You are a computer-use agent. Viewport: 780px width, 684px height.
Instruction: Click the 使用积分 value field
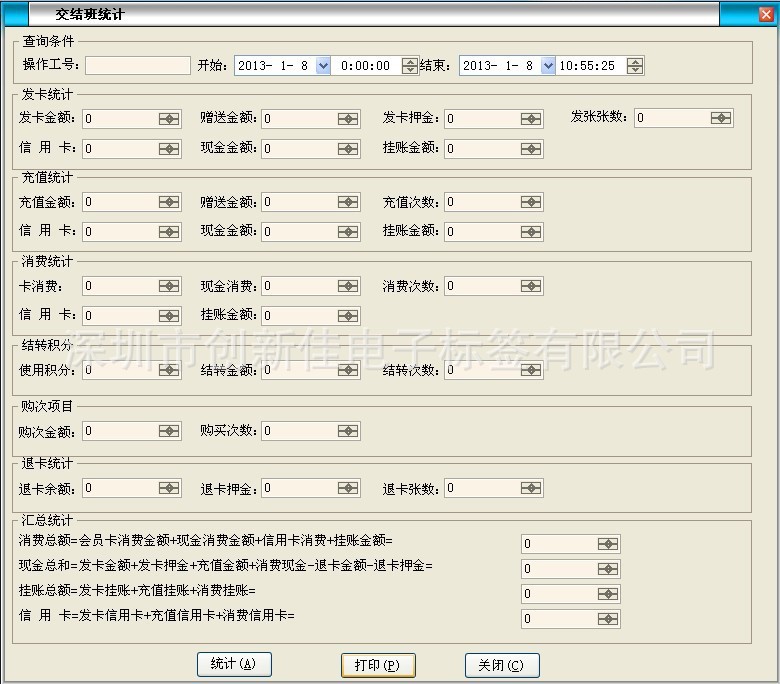tap(119, 371)
